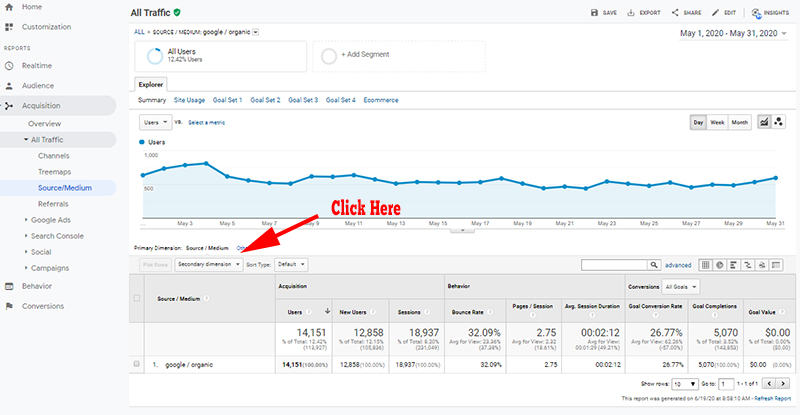Open the Referrals report in sidebar
The height and width of the screenshot is (415, 800).
pos(53,204)
